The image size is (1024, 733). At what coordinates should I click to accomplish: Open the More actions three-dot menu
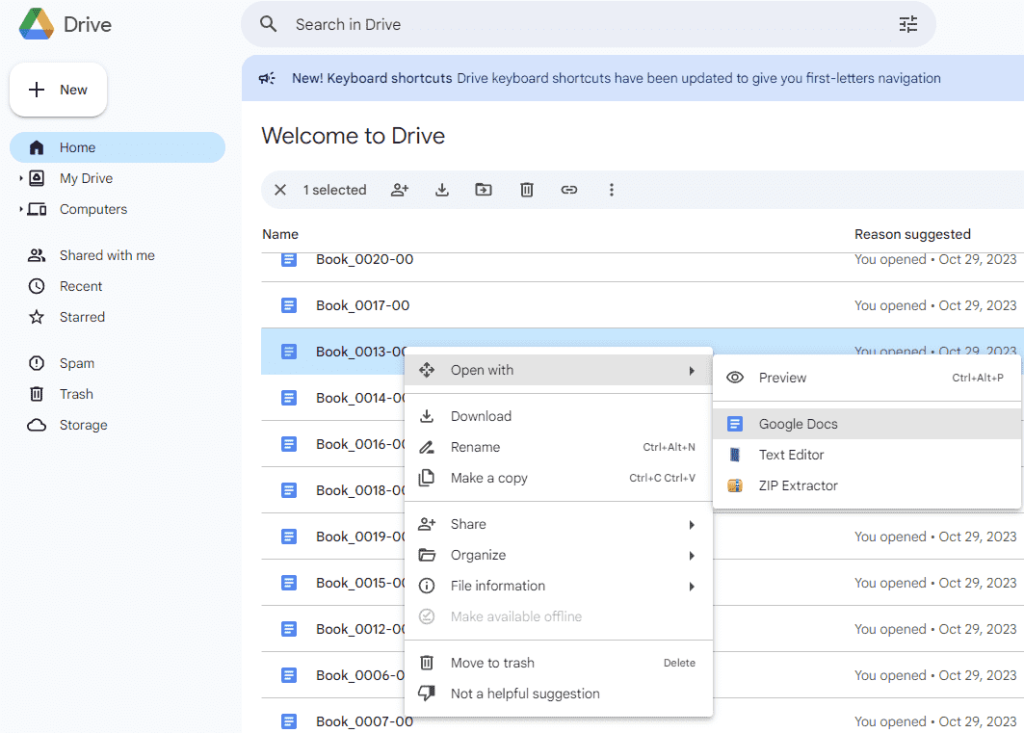pos(611,190)
